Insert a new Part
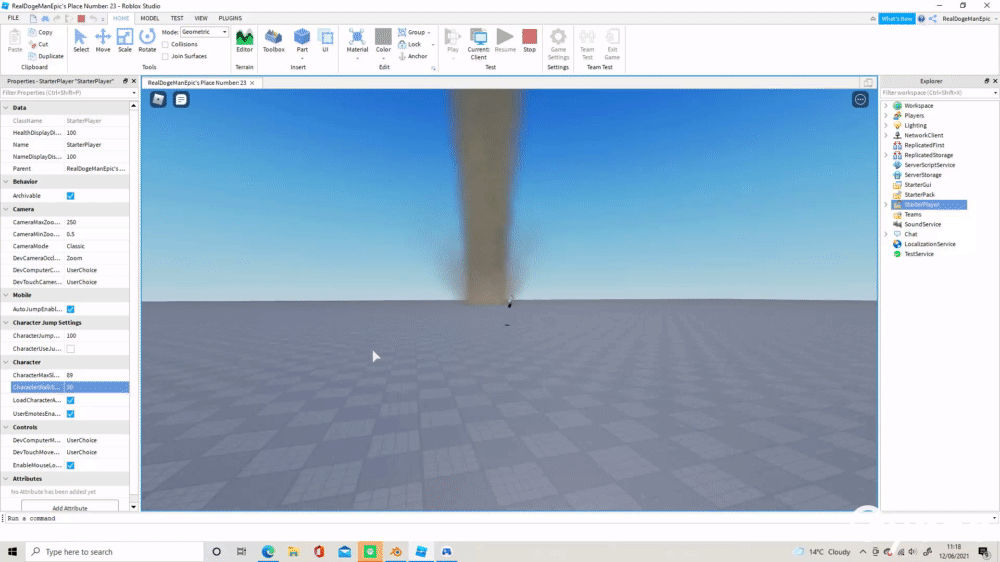 302,41
